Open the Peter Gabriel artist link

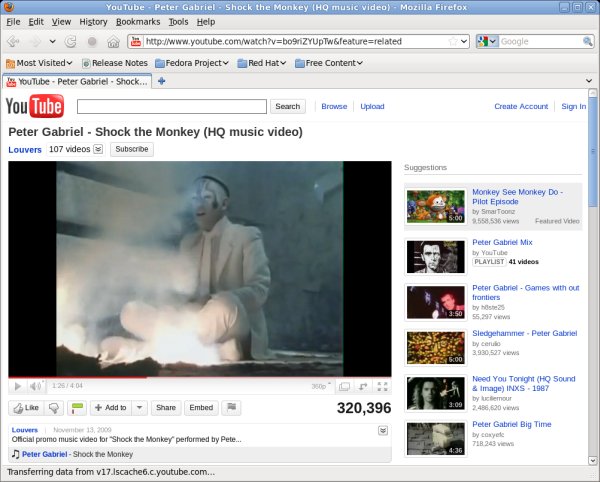tap(44, 454)
